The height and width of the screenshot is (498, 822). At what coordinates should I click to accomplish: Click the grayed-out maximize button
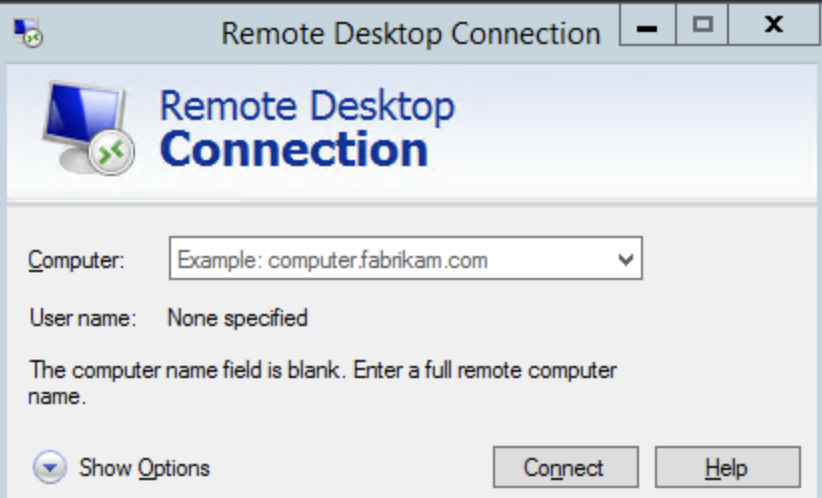[x=703, y=27]
